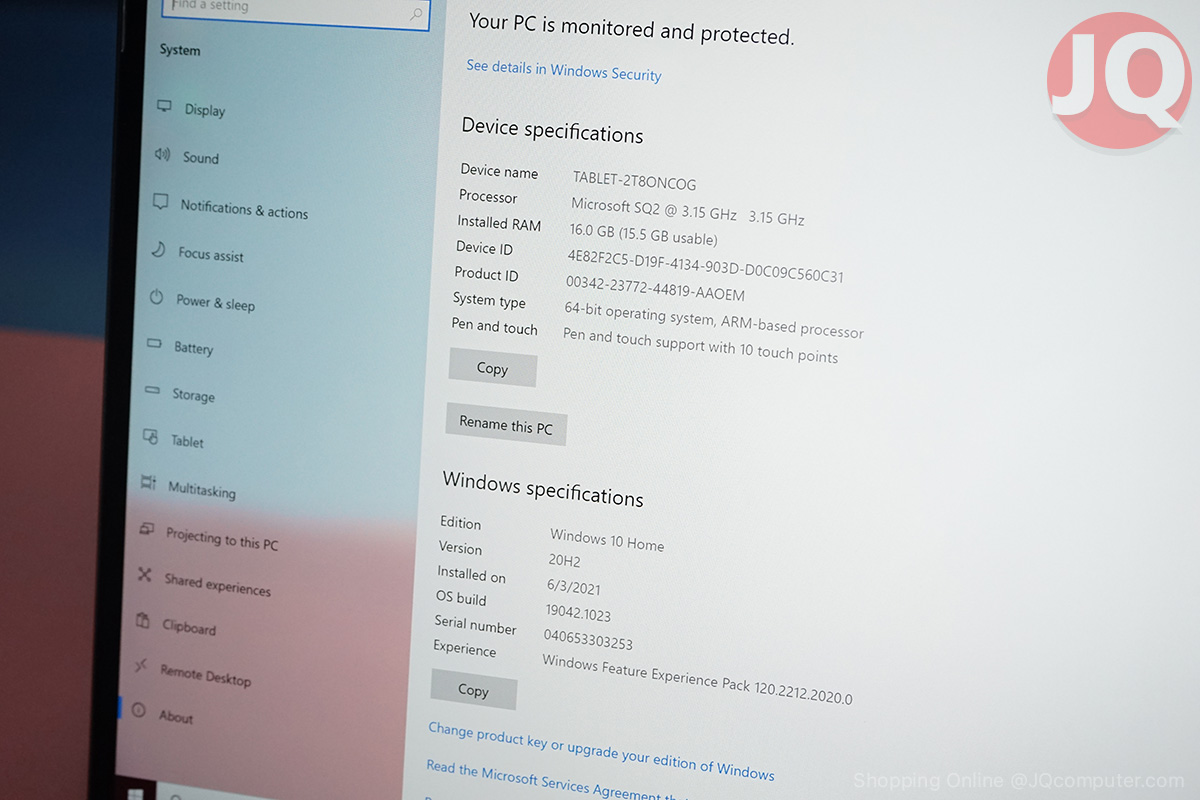
Task: Click the System header in sidebar
Action: [180, 50]
